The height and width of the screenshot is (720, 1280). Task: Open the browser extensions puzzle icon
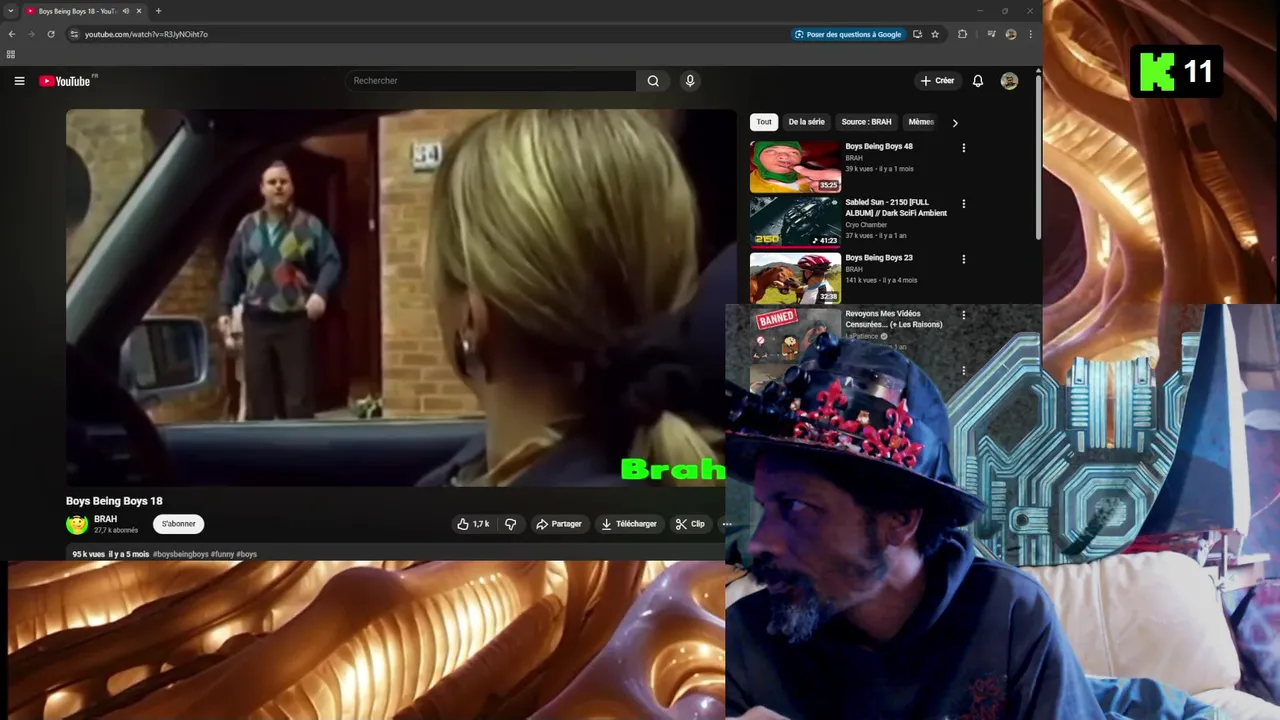coord(962,34)
